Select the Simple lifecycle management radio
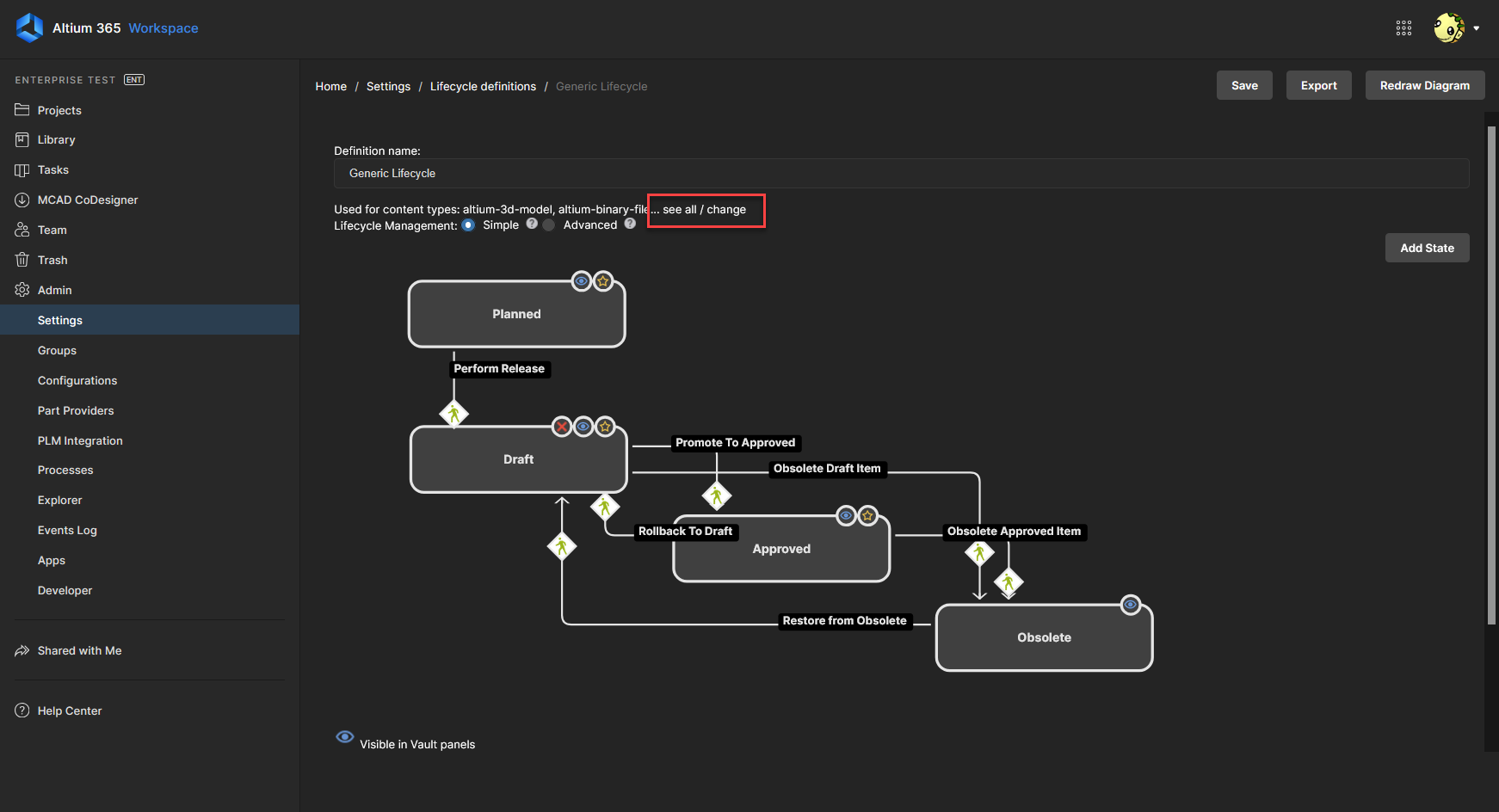The image size is (1499, 812). click(x=468, y=225)
